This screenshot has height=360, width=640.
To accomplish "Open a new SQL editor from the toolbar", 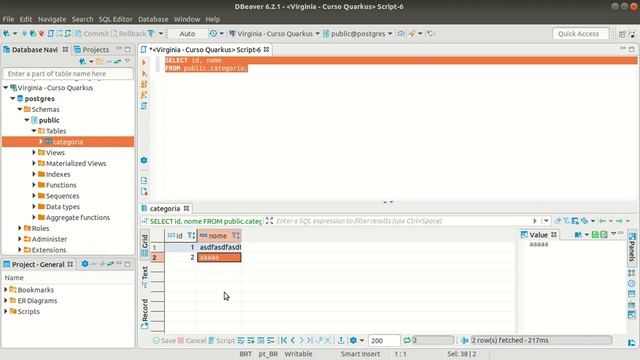I will pos(51,33).
